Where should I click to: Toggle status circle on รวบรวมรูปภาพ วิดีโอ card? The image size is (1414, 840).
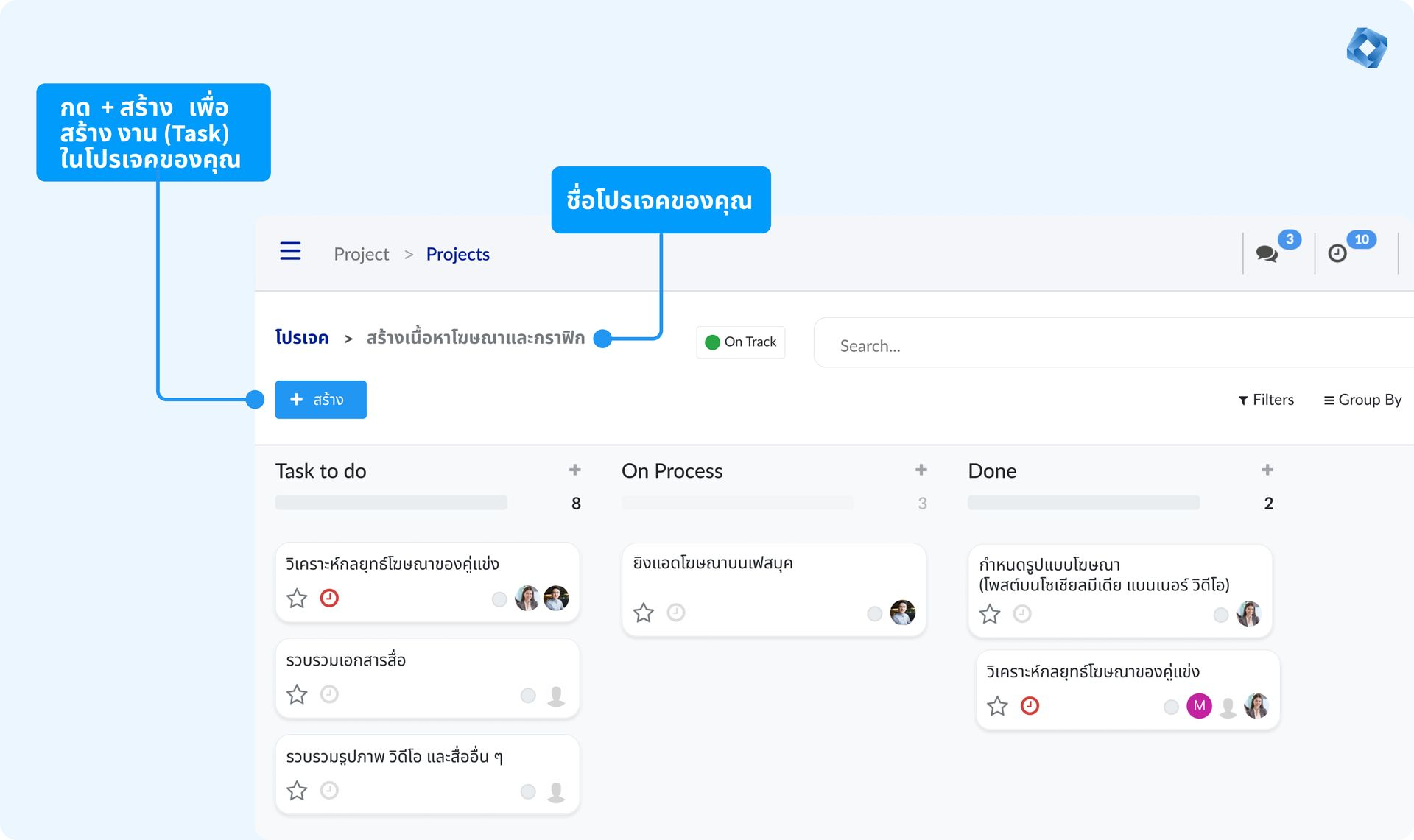click(x=528, y=791)
